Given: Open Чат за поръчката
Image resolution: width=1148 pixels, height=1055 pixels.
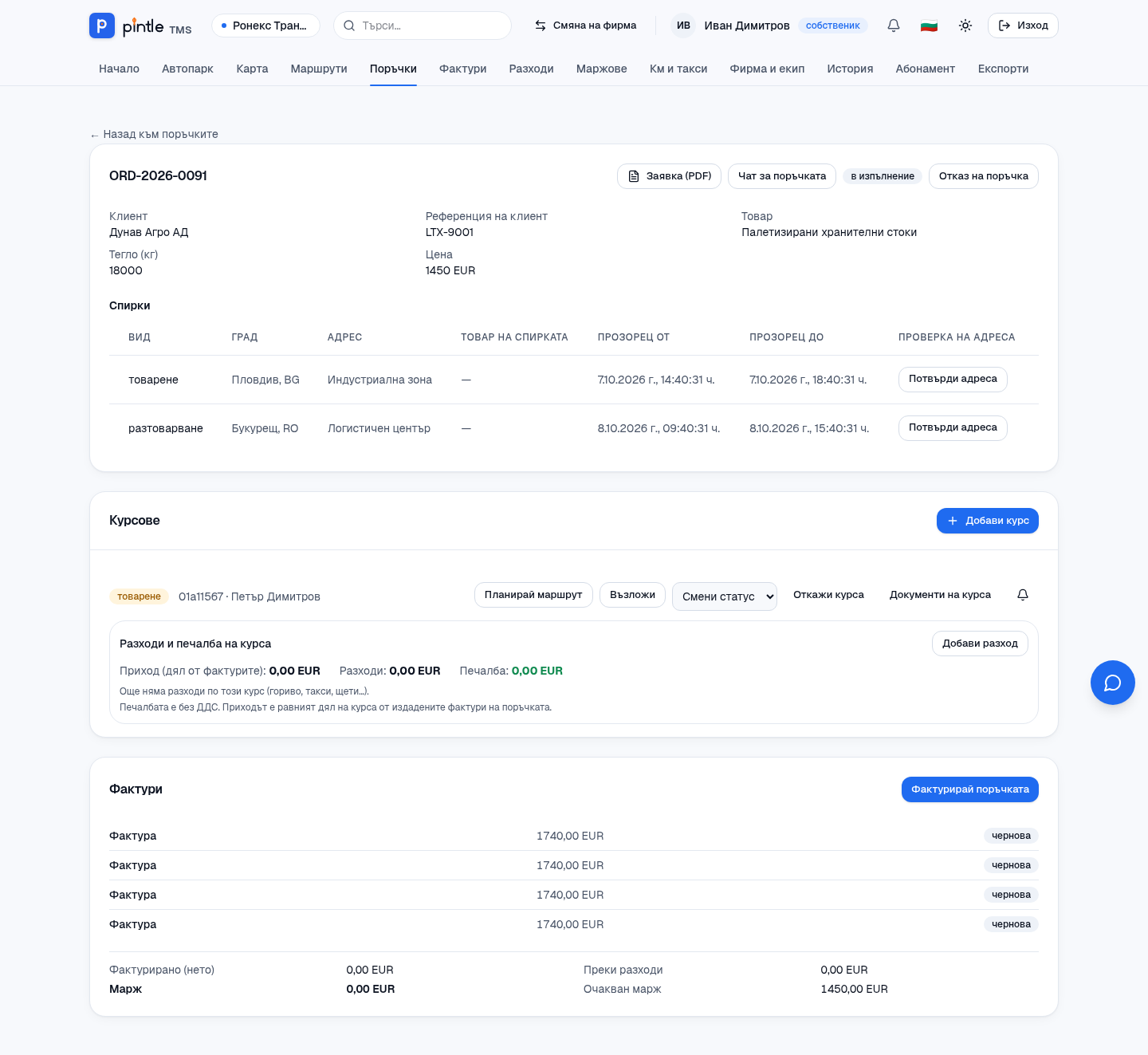Looking at the screenshot, I should pyautogui.click(x=782, y=176).
